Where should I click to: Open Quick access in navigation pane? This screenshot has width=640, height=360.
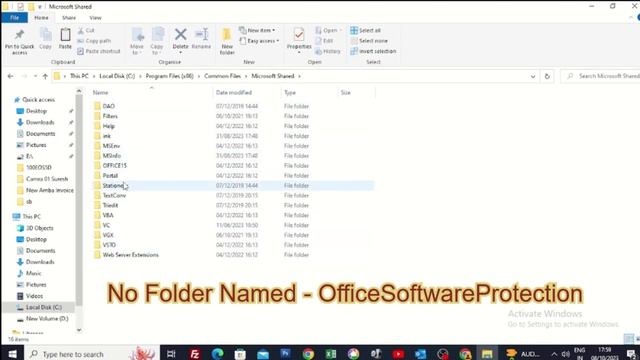pos(38,100)
